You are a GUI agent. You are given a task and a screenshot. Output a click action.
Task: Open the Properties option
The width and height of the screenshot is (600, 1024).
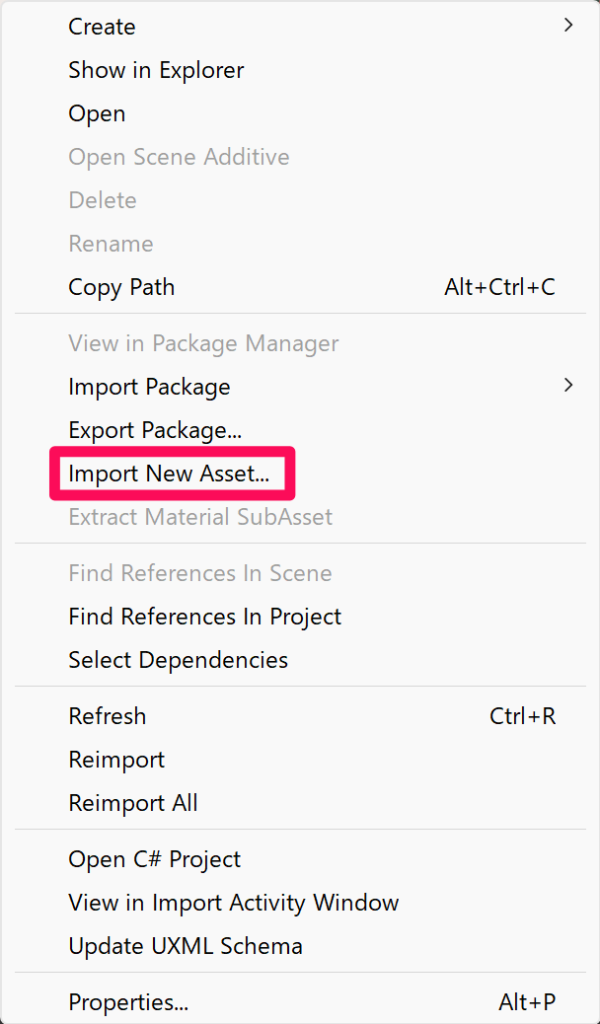128,1002
